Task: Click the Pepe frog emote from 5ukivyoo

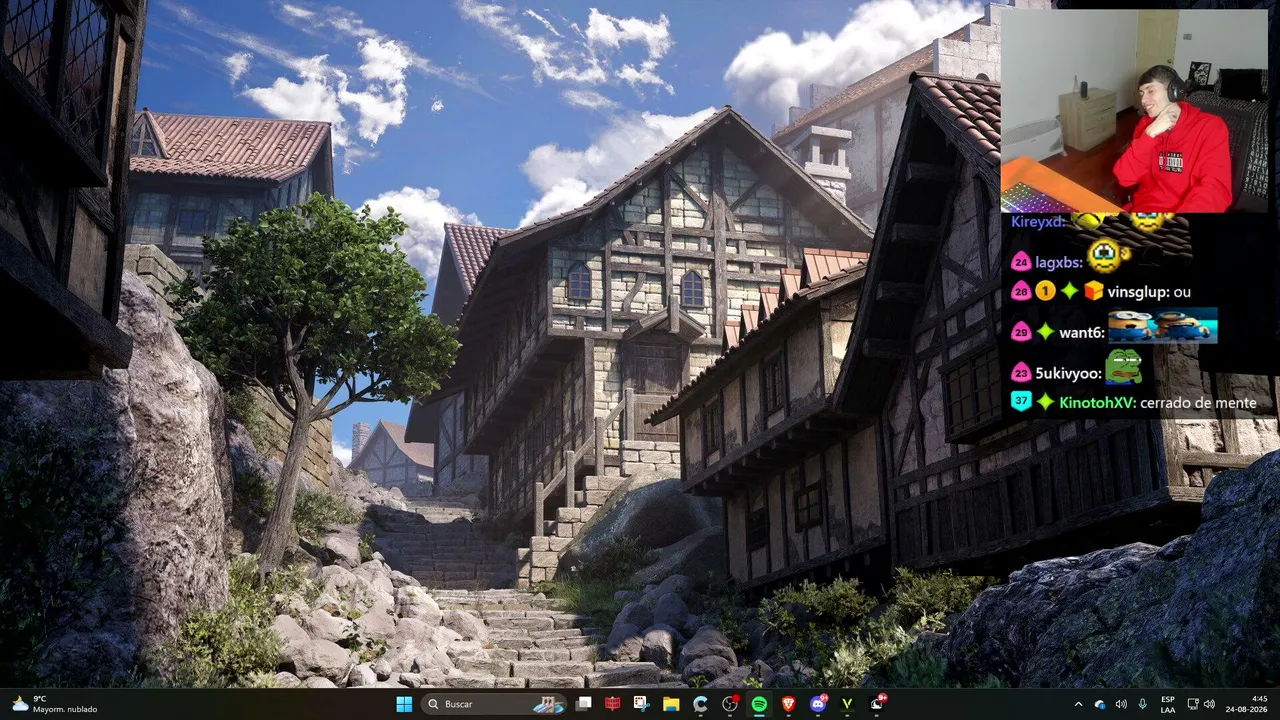Action: 1123,367
